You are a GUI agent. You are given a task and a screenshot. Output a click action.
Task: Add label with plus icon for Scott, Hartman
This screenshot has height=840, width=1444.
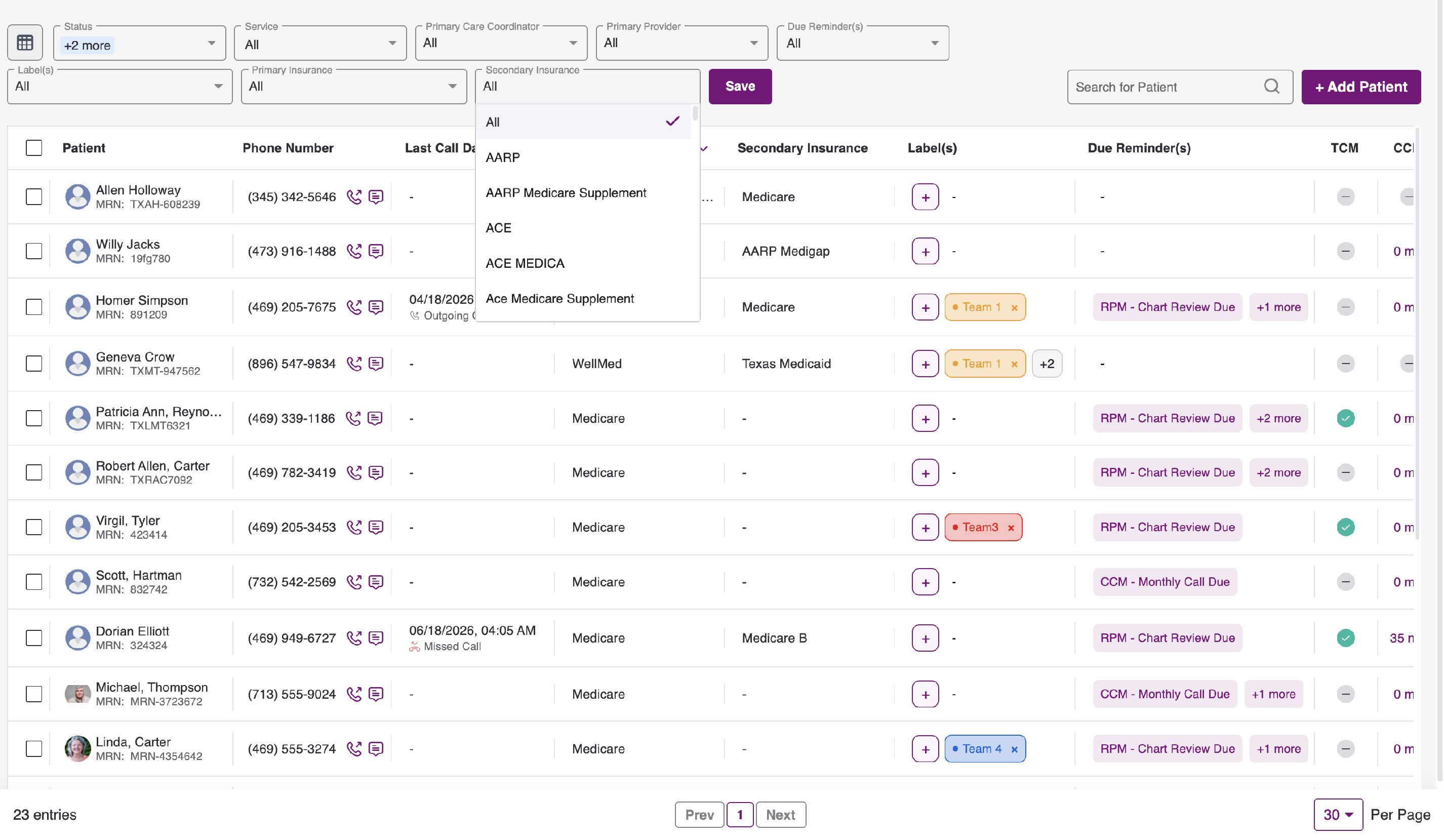click(926, 582)
